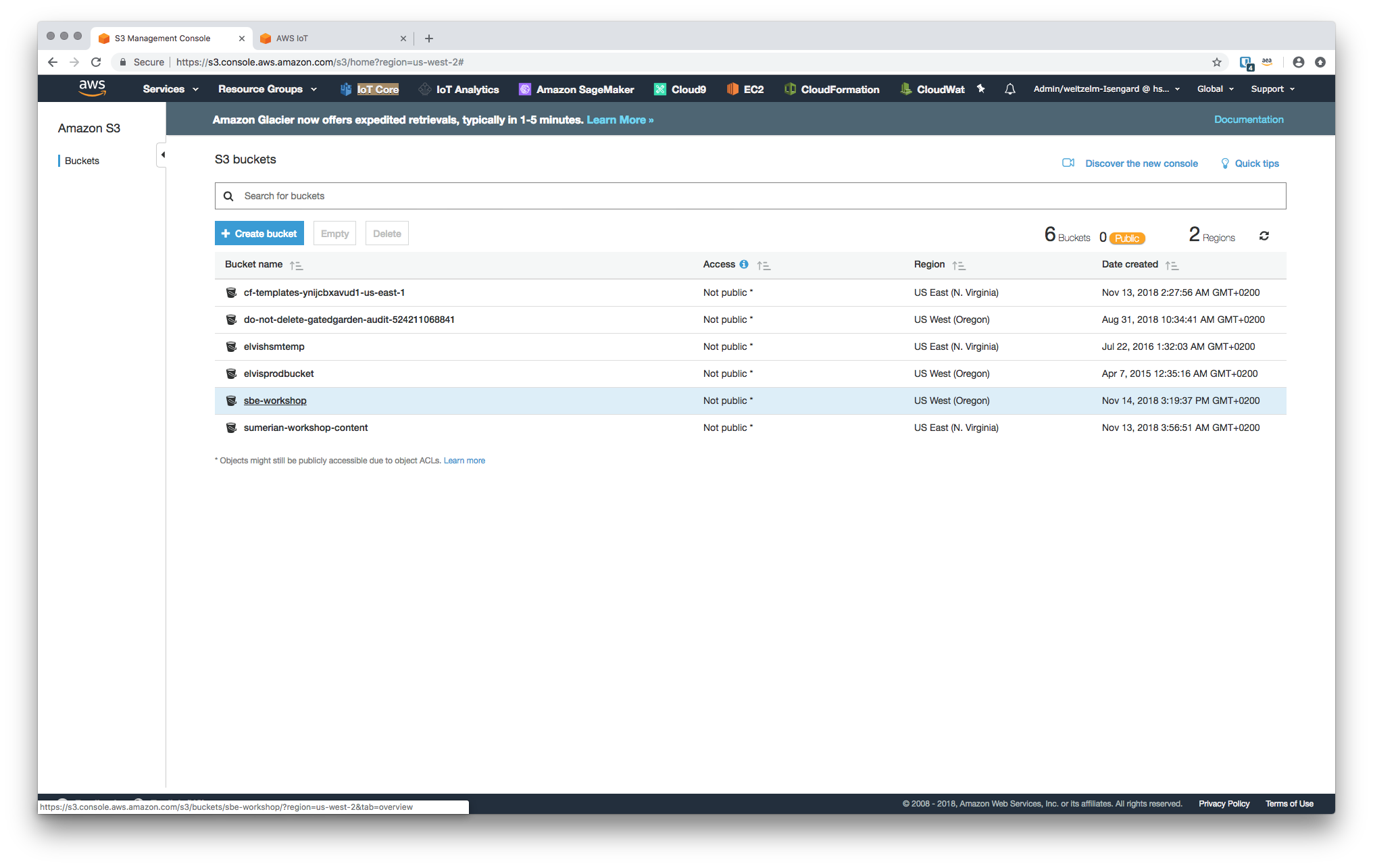Image resolution: width=1373 pixels, height=868 pixels.
Task: Close the AWS IoT tab
Action: (403, 39)
